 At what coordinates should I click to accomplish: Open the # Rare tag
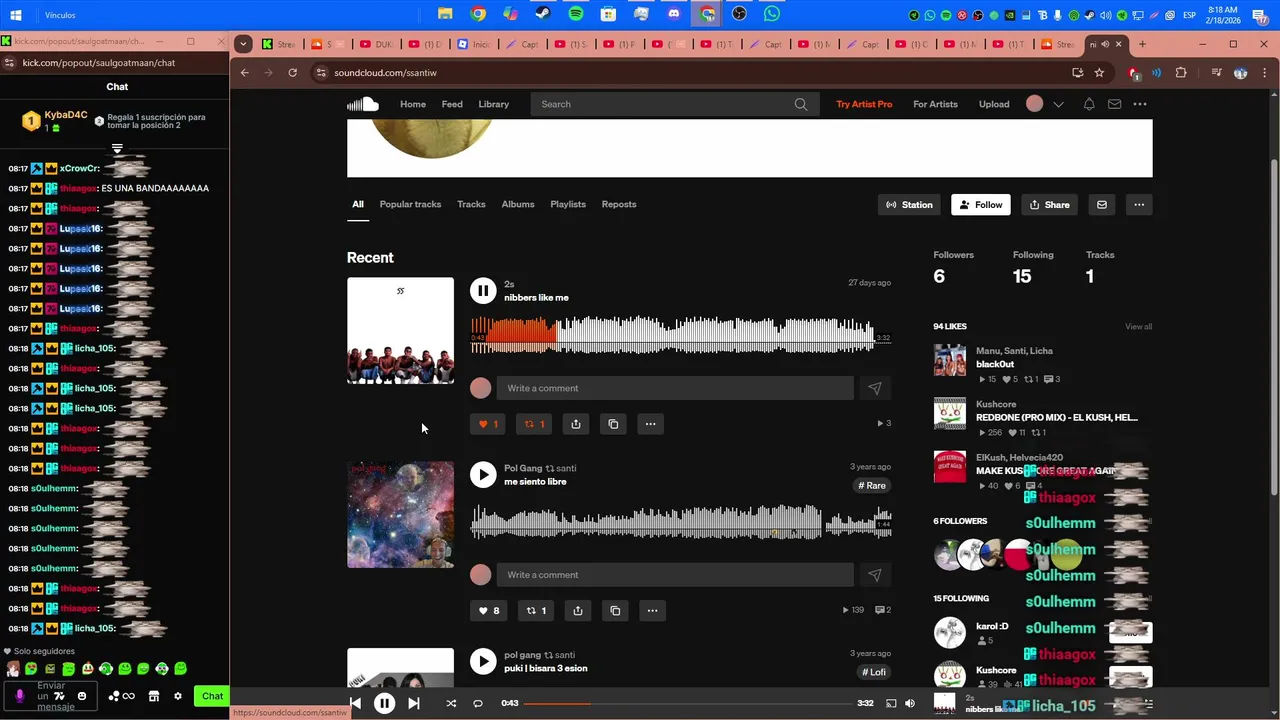tap(872, 486)
